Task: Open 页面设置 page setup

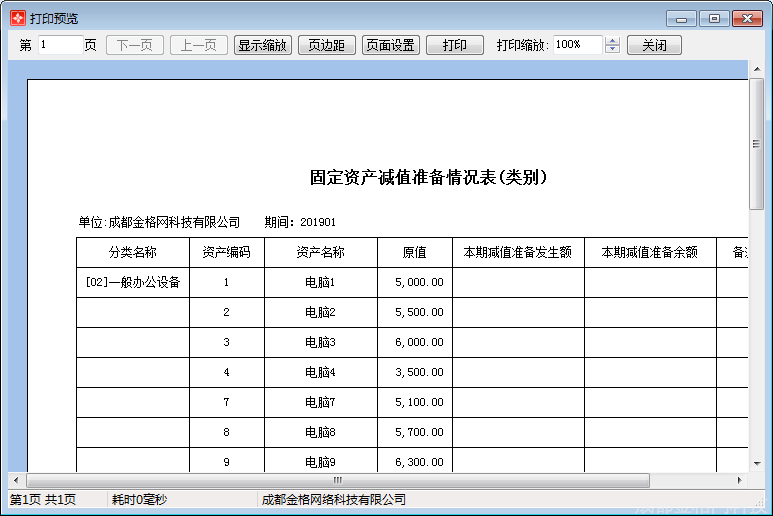Action: click(390, 45)
